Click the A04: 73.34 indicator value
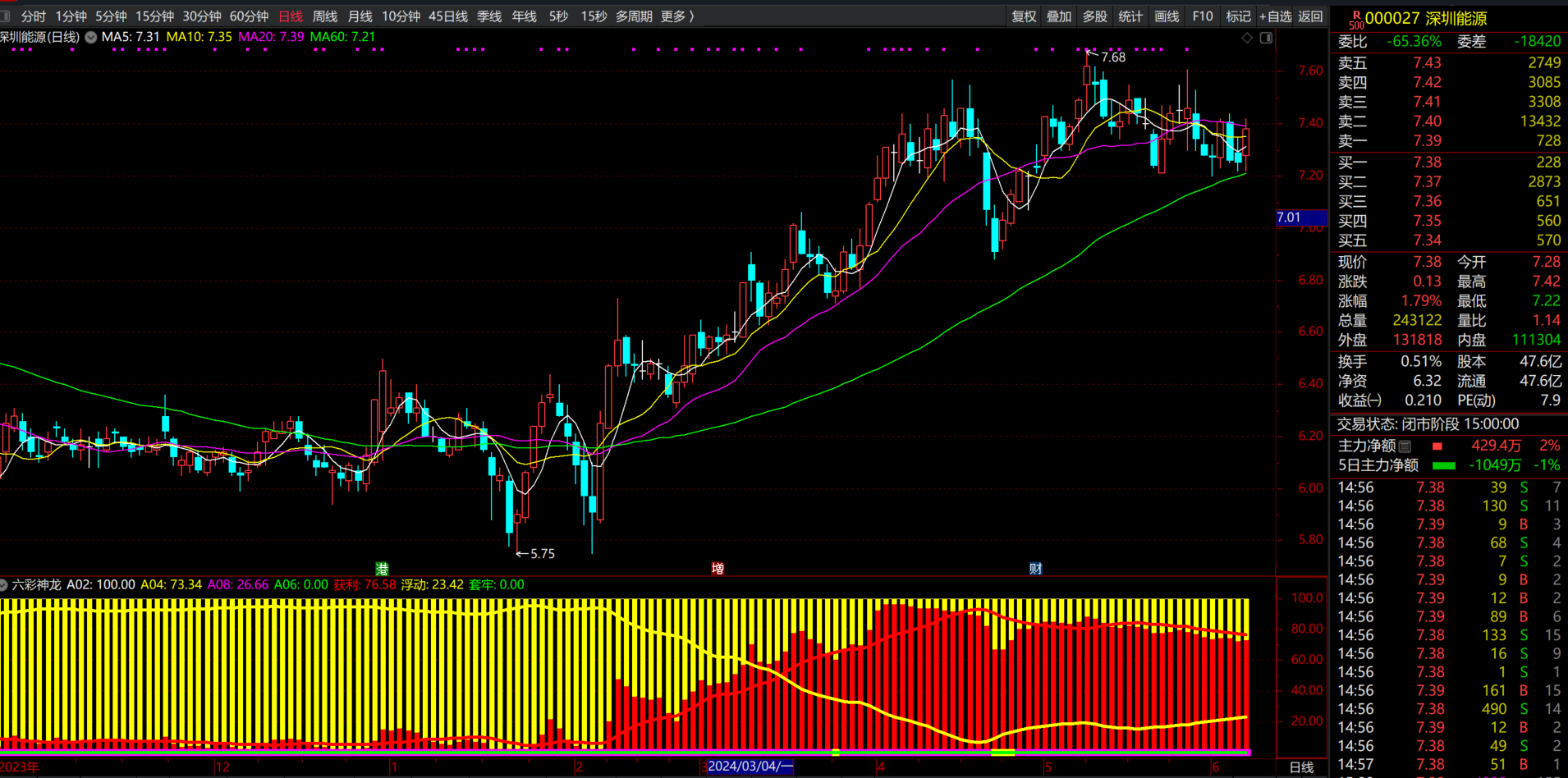 (x=171, y=585)
